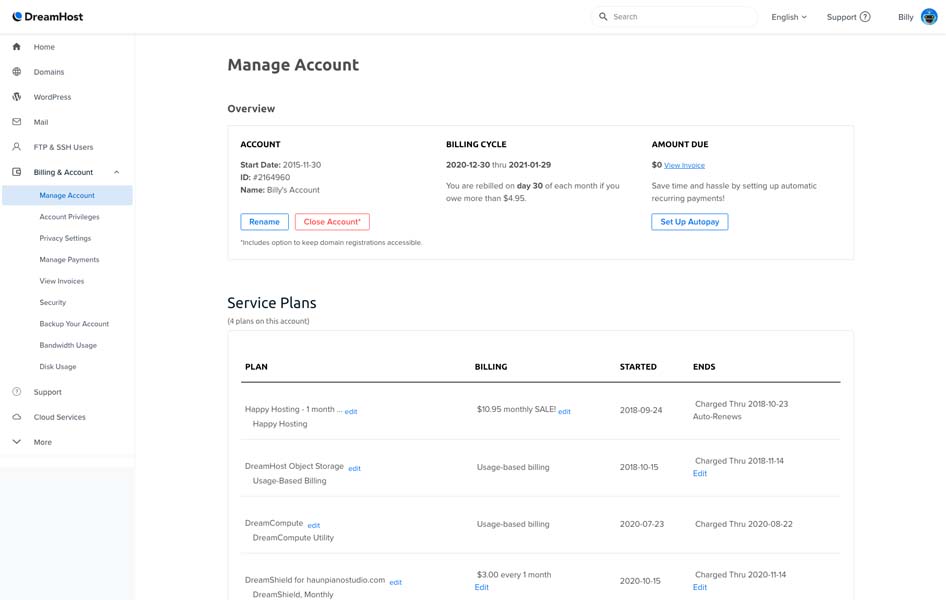Edit the $10.95 monthly billing
The width and height of the screenshot is (946, 600).
coord(564,411)
